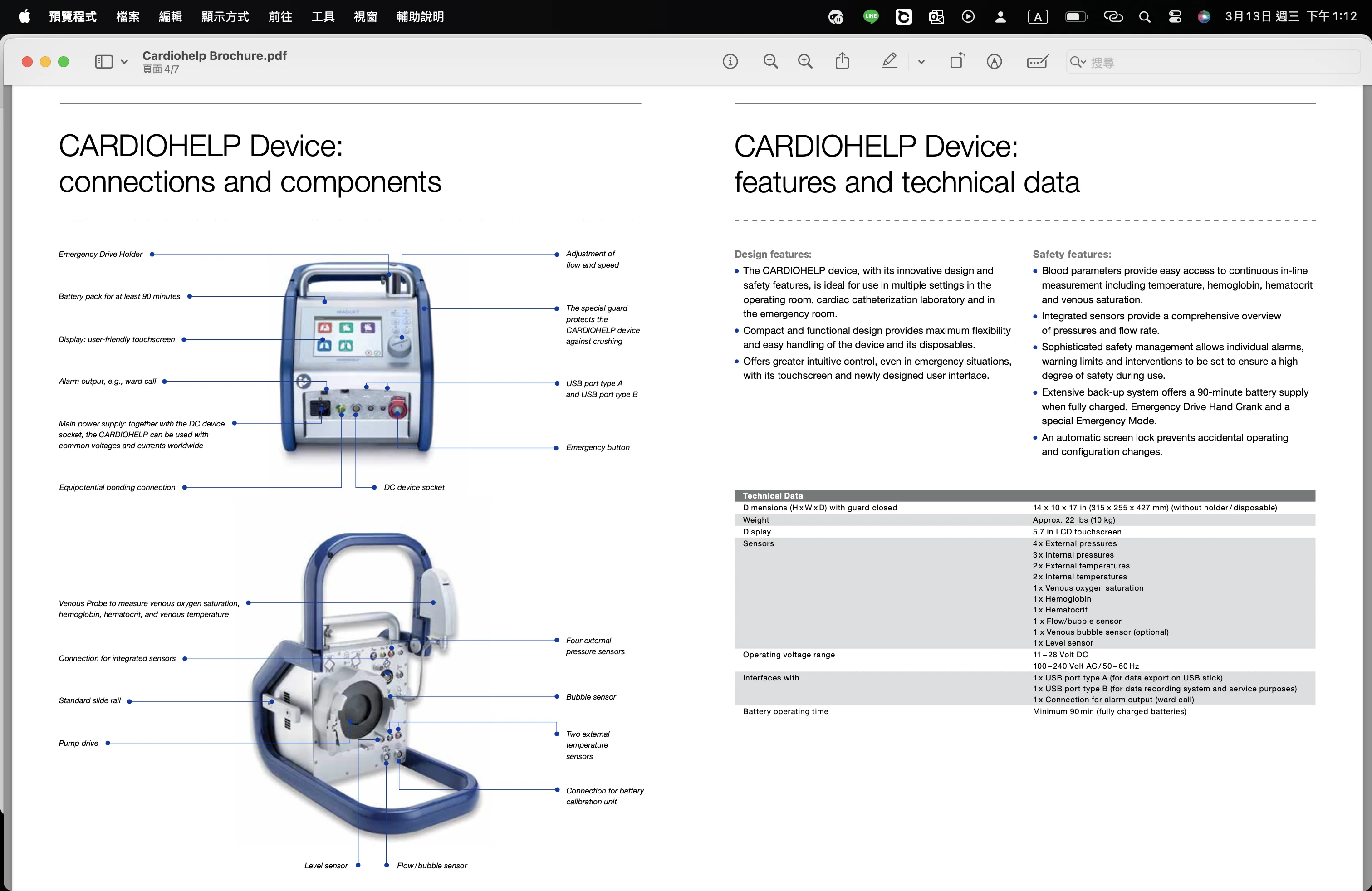This screenshot has width=1372, height=891.
Task: Expand the highlight color dropdown arrow
Action: [921, 62]
